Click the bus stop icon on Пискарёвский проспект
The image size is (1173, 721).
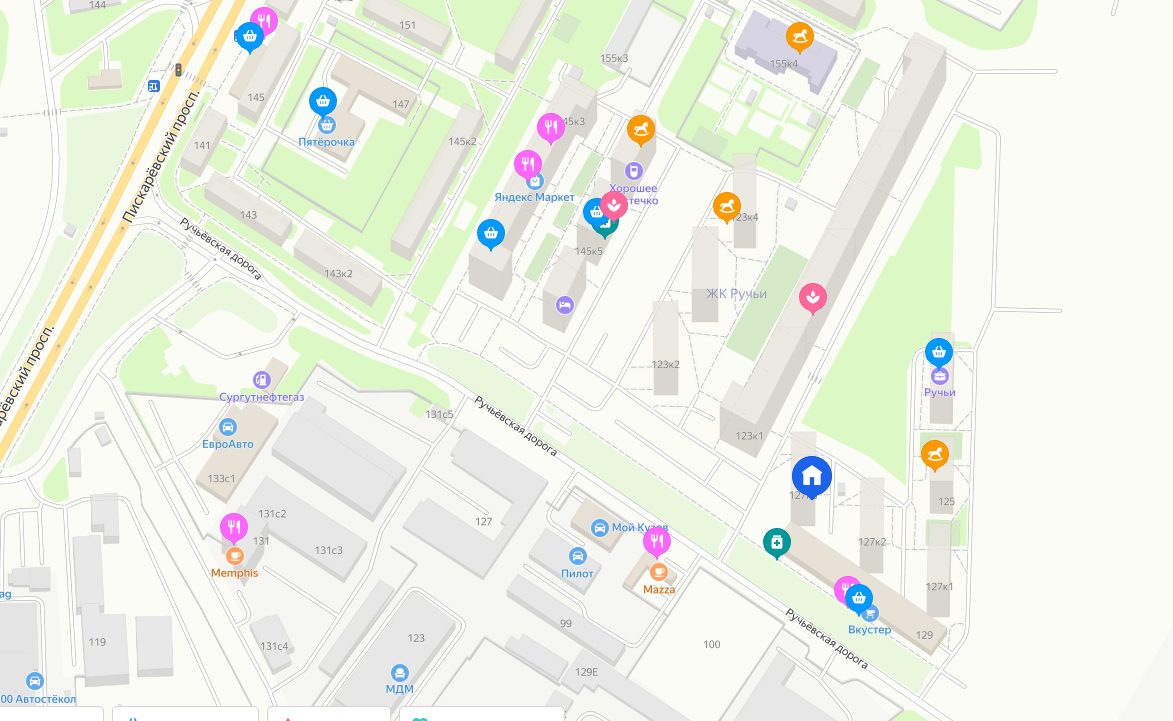(x=153, y=86)
